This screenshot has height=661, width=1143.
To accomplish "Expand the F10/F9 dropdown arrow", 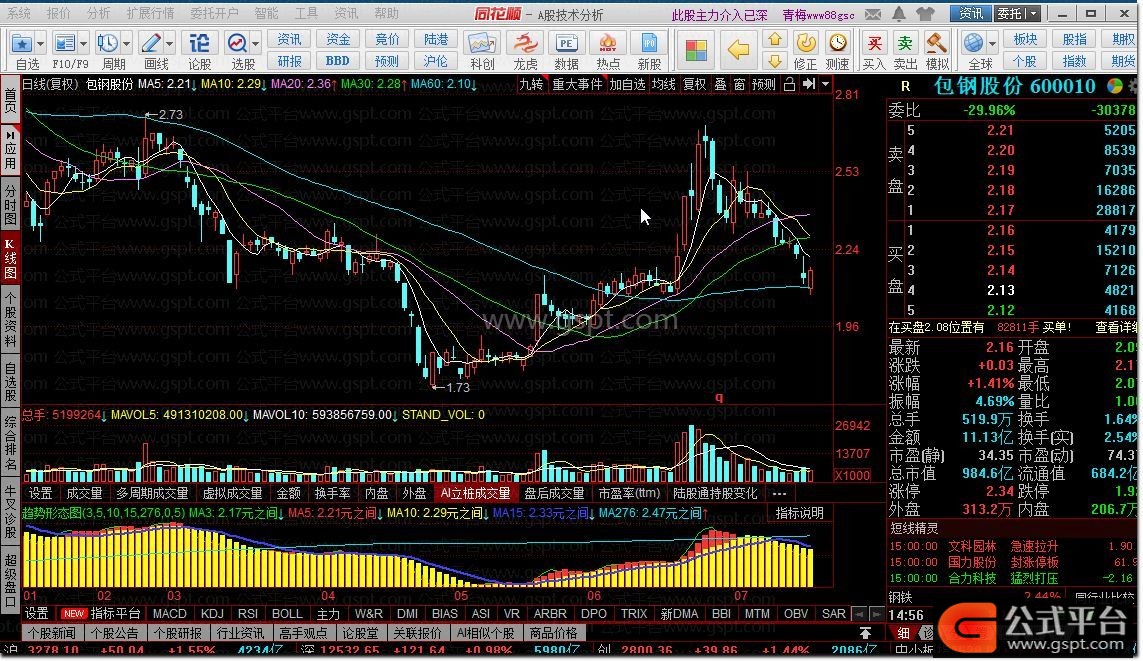I will [83, 44].
